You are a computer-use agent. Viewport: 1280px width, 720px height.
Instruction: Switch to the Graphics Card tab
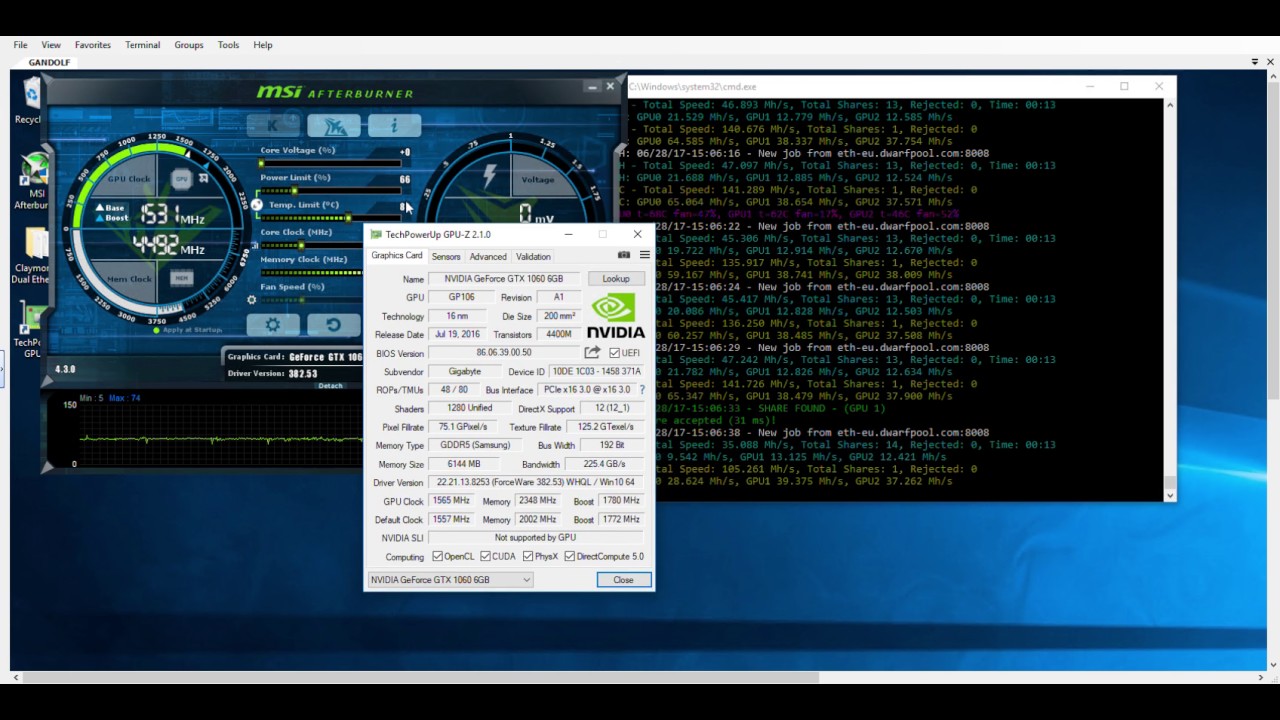(x=397, y=256)
